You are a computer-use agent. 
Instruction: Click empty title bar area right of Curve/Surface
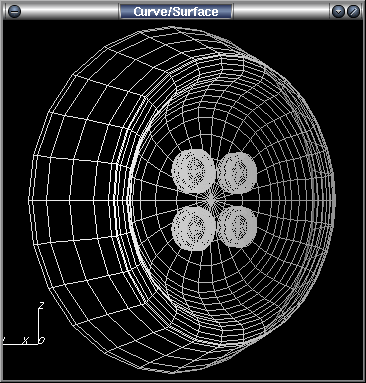click(282, 11)
